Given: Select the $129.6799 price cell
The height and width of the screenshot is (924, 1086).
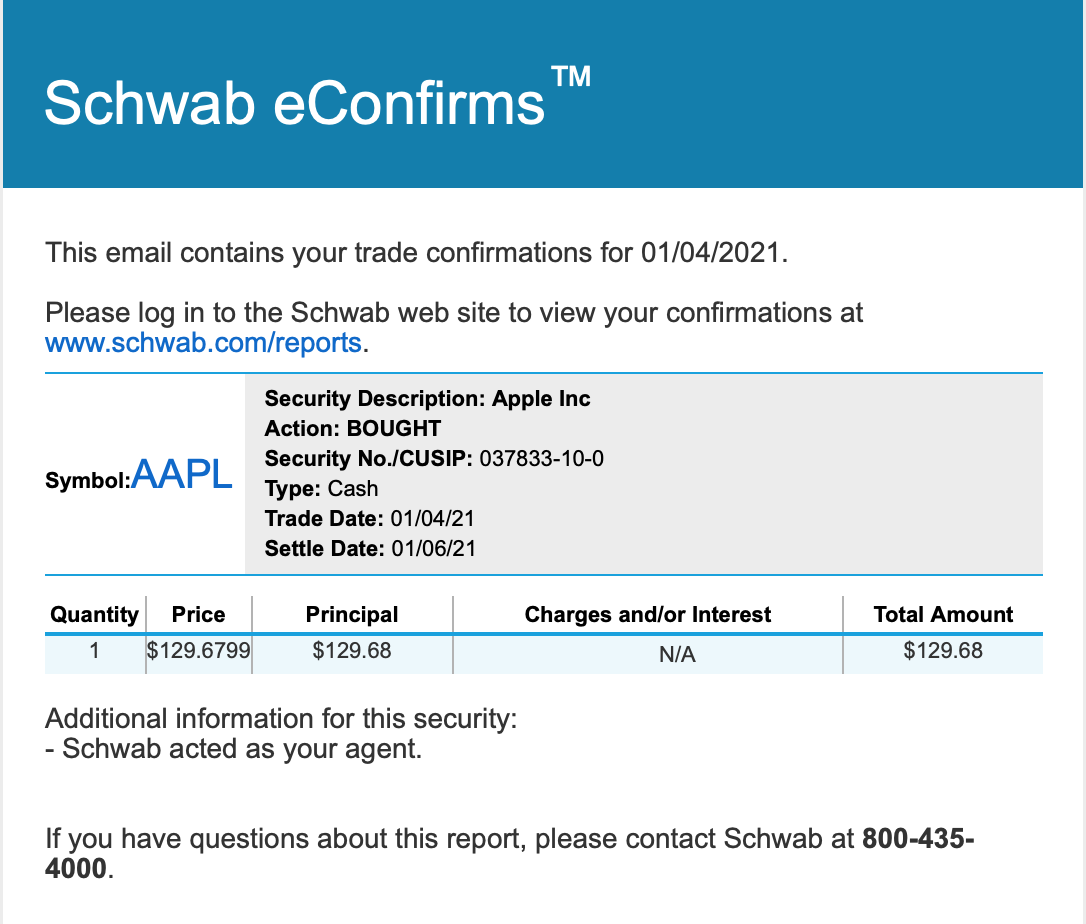Looking at the screenshot, I should point(199,650).
